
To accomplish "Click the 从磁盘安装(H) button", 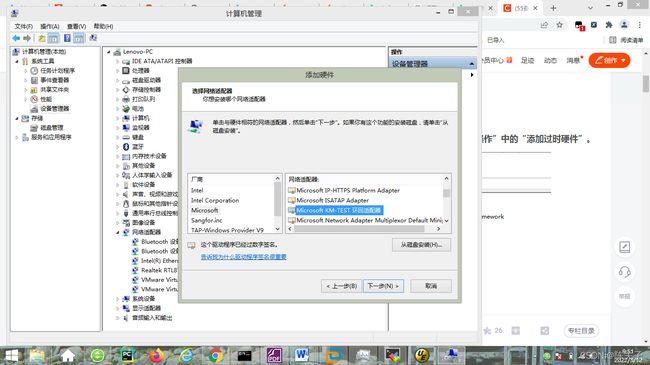I will pyautogui.click(x=421, y=245).
